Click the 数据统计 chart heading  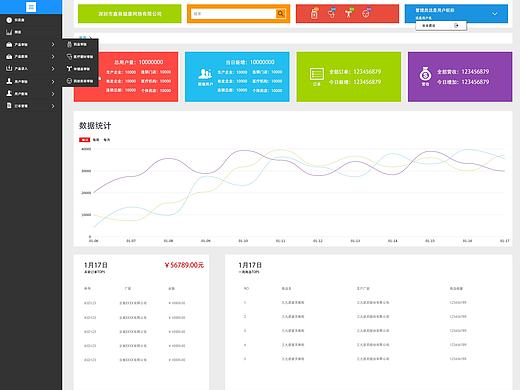[x=95, y=126]
